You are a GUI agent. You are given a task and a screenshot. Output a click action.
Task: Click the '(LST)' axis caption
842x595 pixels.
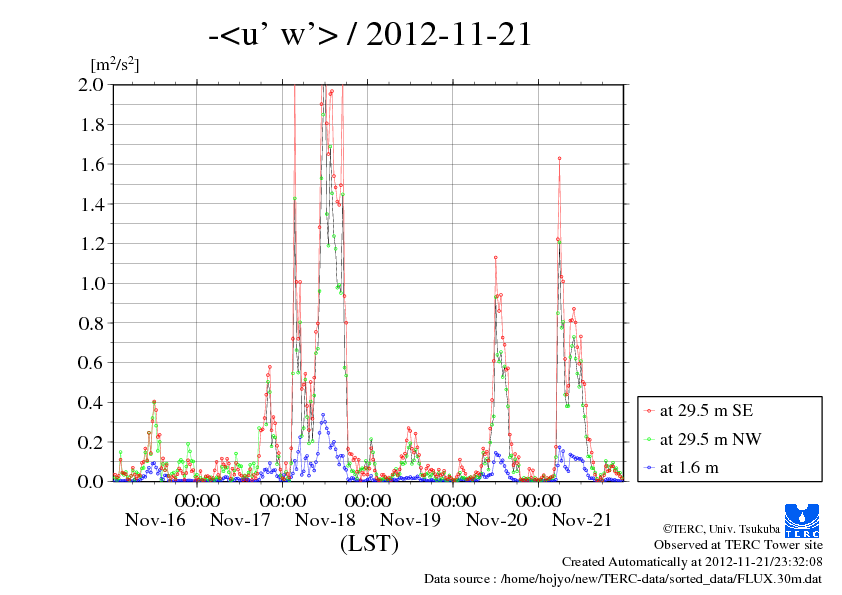coord(369,543)
